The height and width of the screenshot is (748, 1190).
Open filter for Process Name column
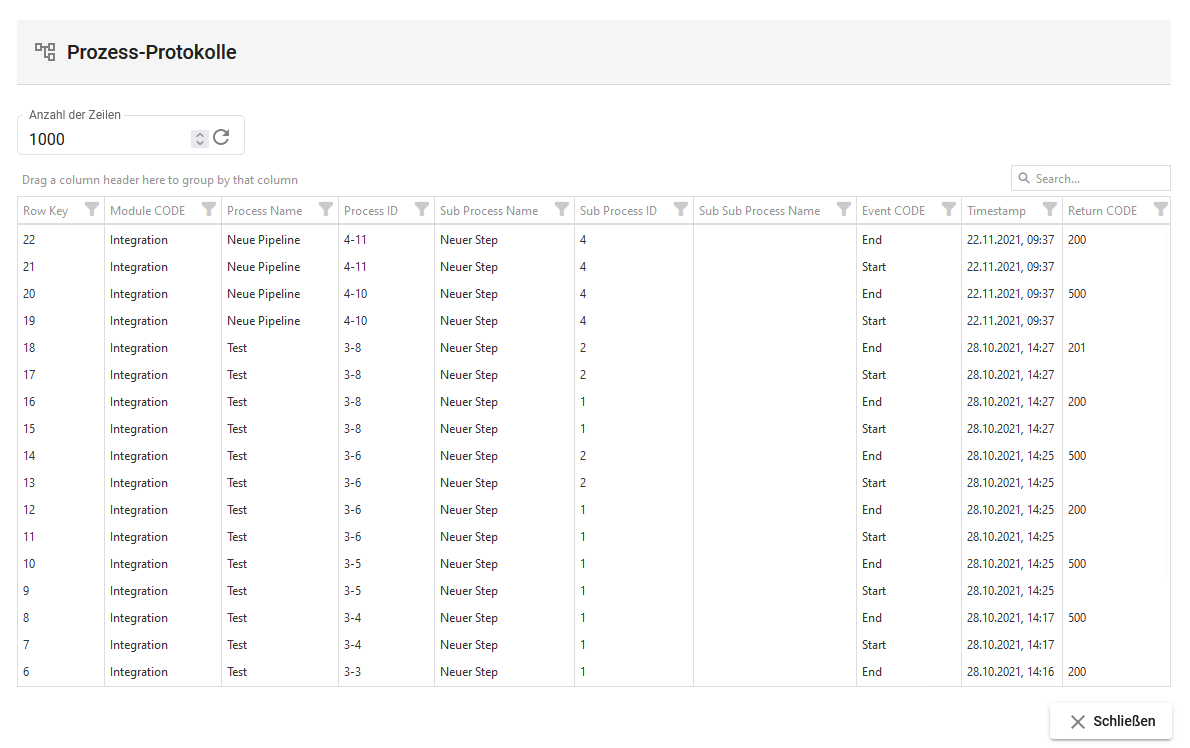tap(326, 210)
